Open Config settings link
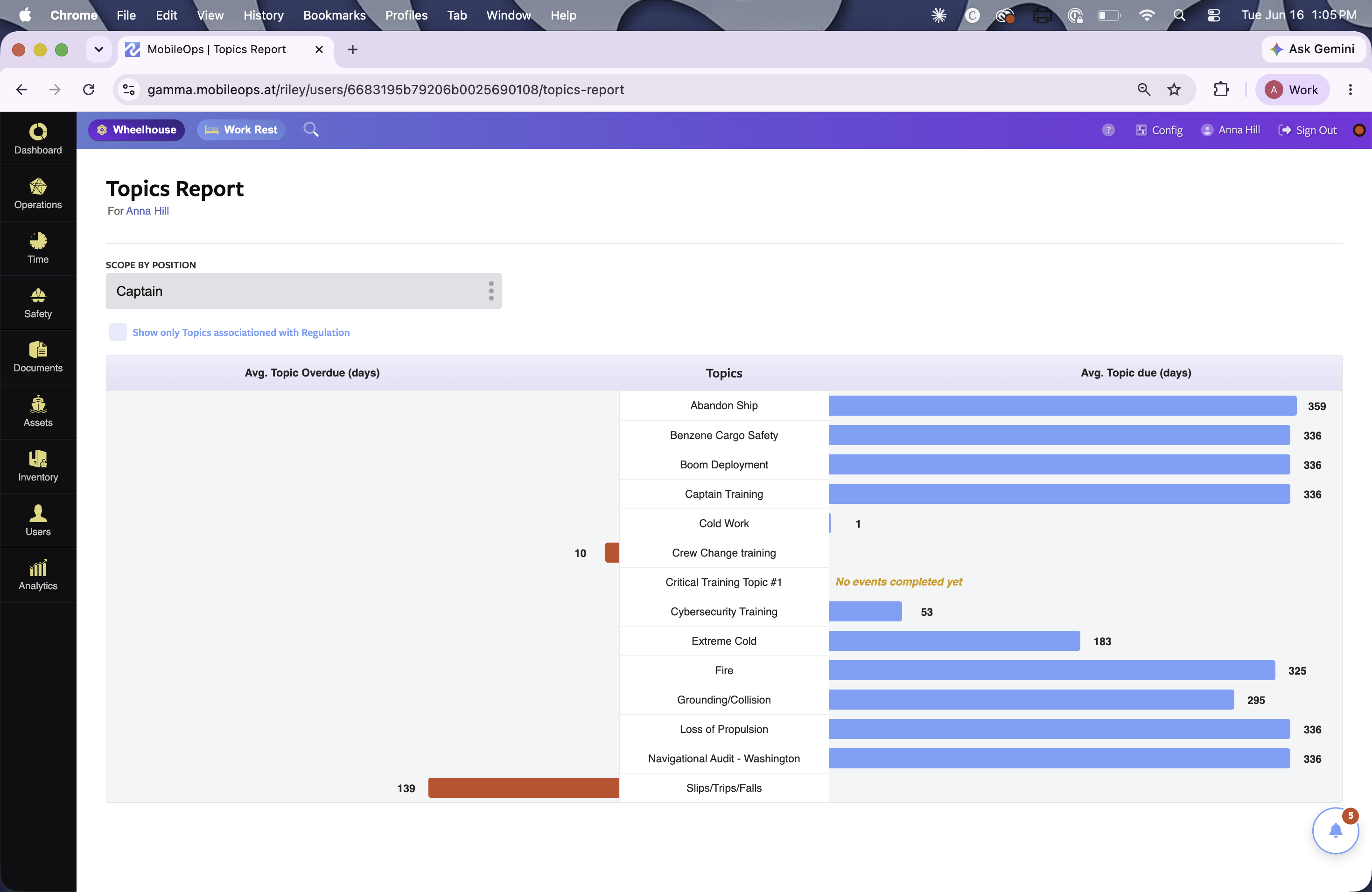The height and width of the screenshot is (892, 1372). tap(1159, 130)
